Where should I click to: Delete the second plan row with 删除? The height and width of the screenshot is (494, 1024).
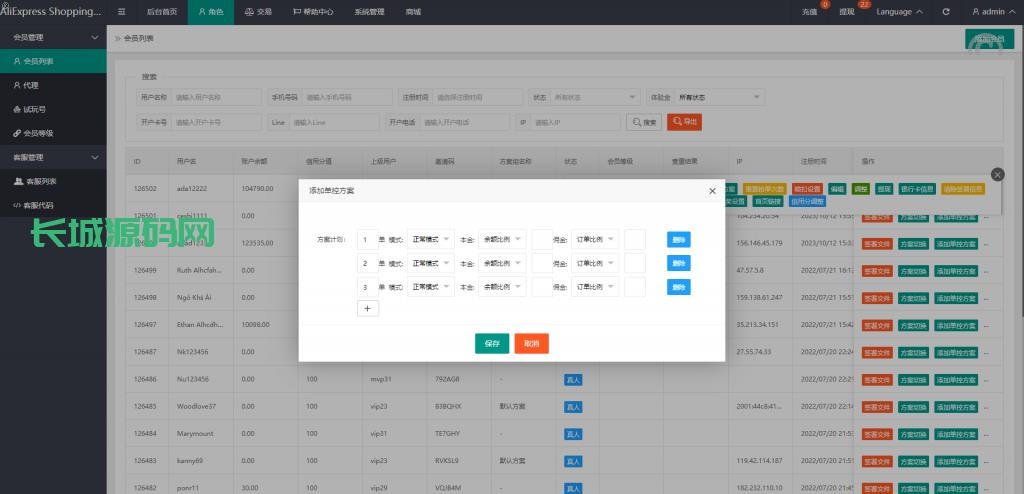(679, 263)
